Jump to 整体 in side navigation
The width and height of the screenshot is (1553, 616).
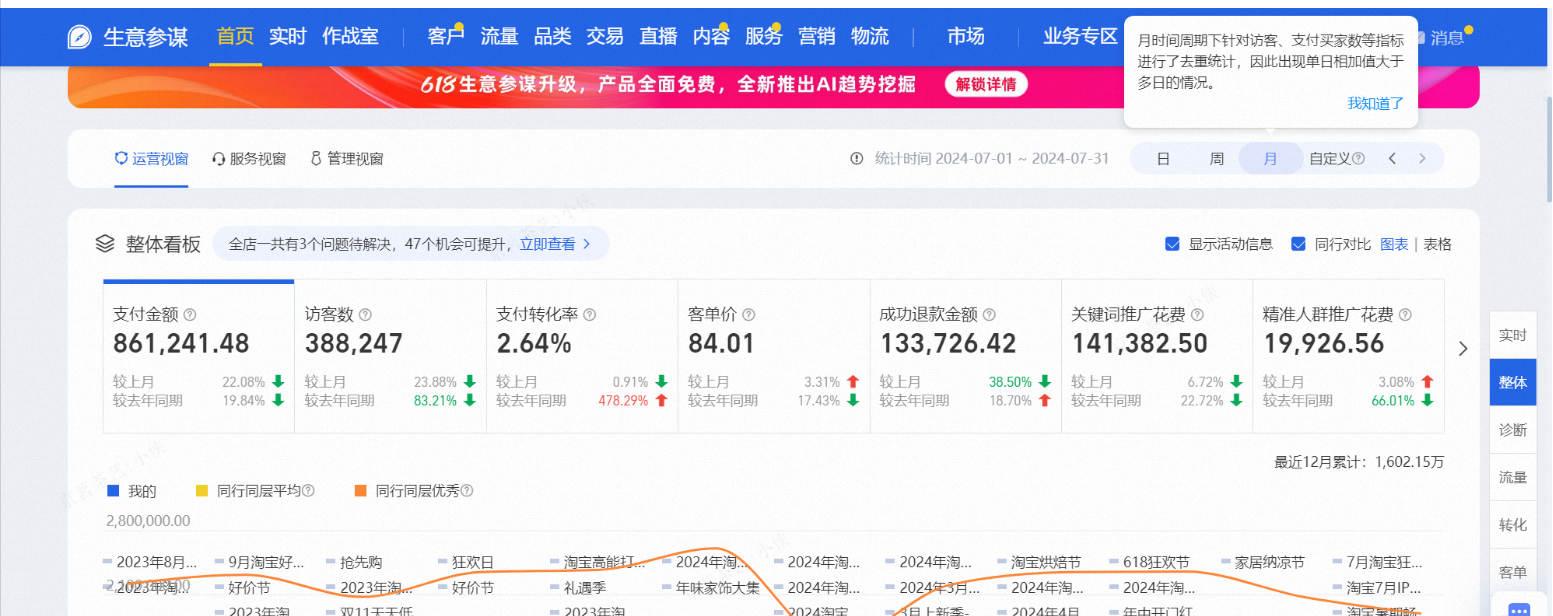1513,382
